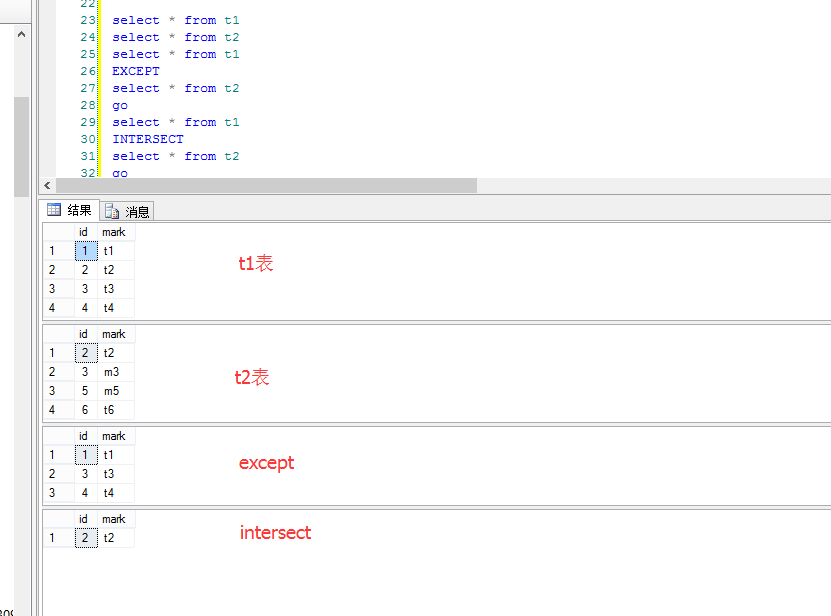831x616 pixels.
Task: Click the EXCEPT keyword on line 26
Action: pos(136,71)
